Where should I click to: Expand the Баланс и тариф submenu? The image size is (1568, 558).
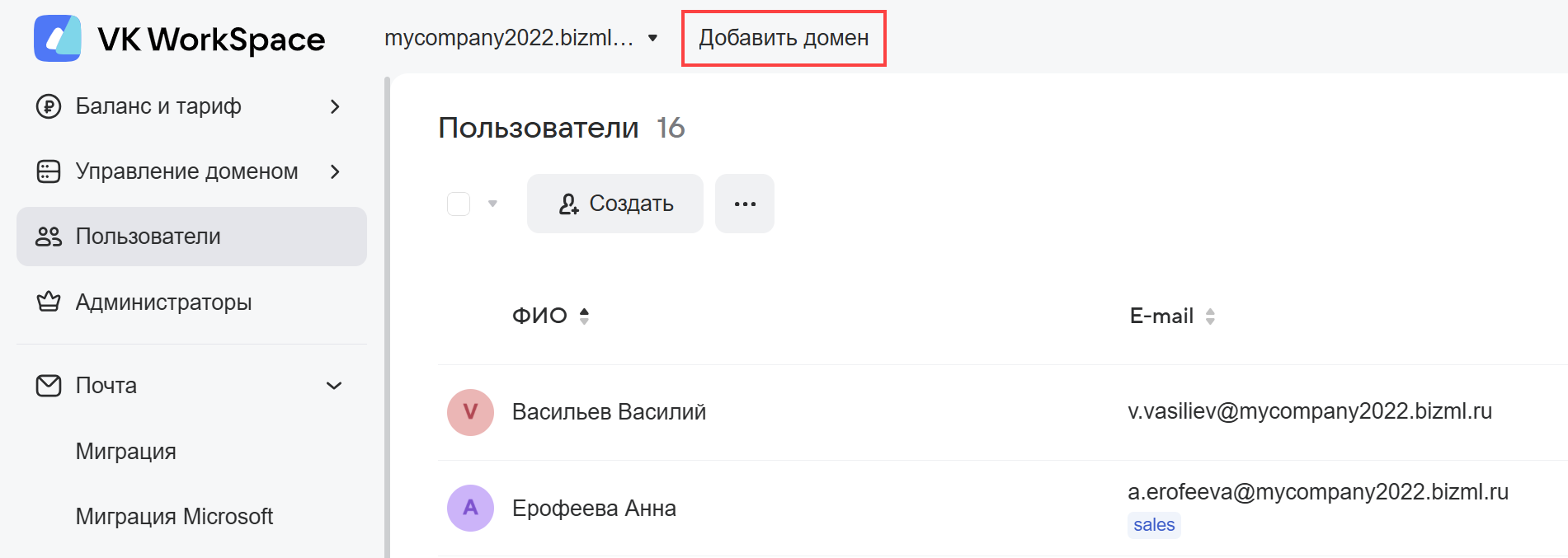click(x=335, y=106)
